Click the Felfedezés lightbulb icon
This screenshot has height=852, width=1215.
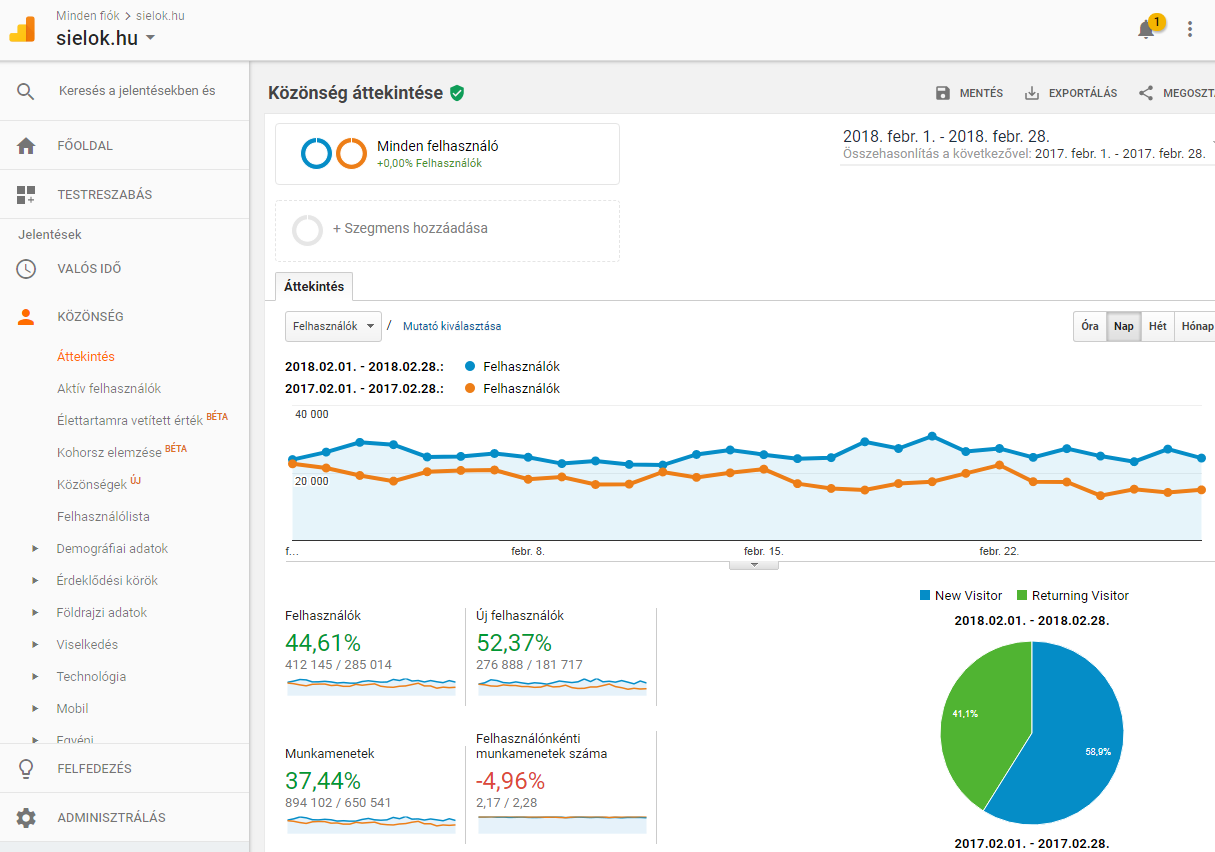pos(27,768)
